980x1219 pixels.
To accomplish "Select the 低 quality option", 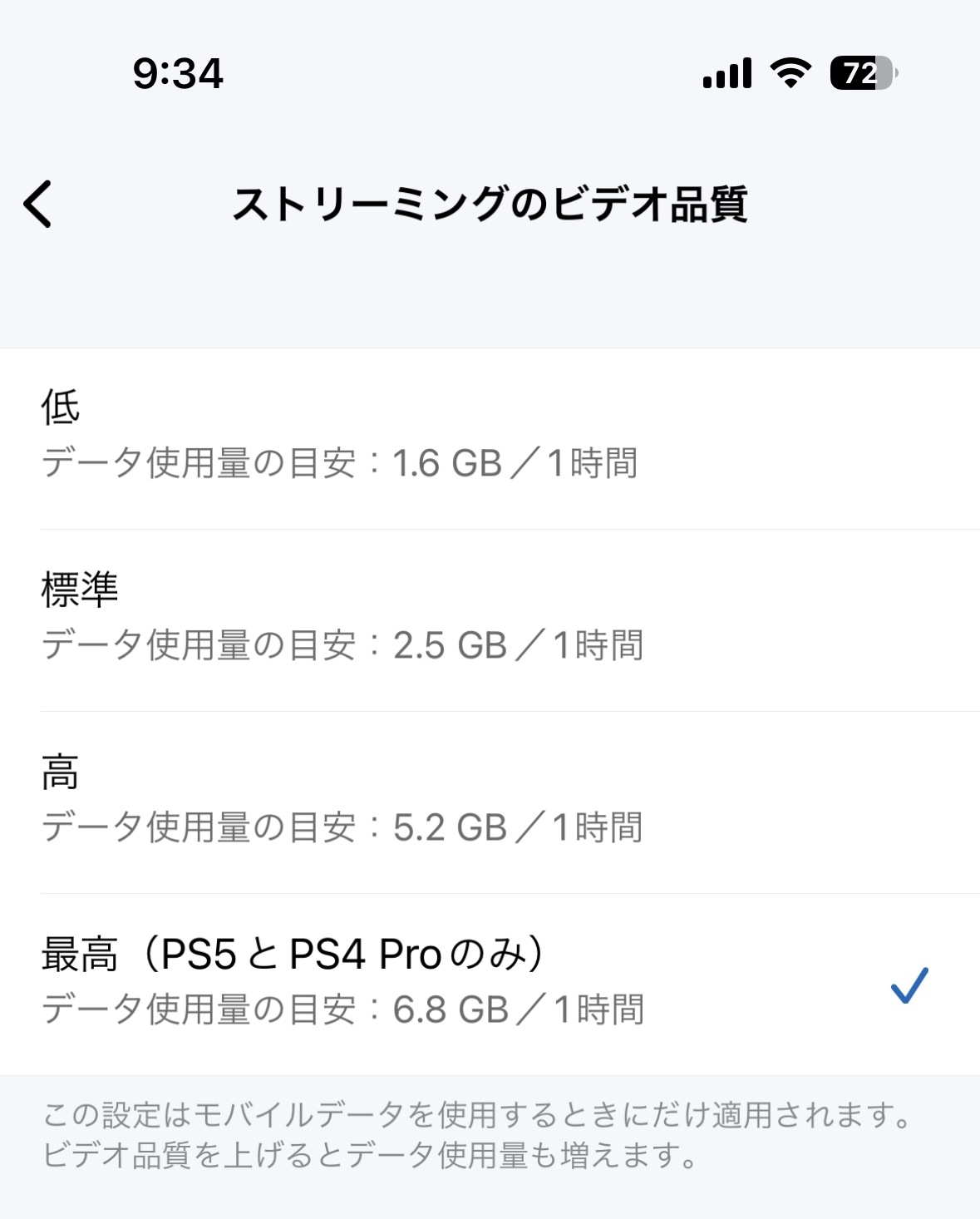I will 61,407.
